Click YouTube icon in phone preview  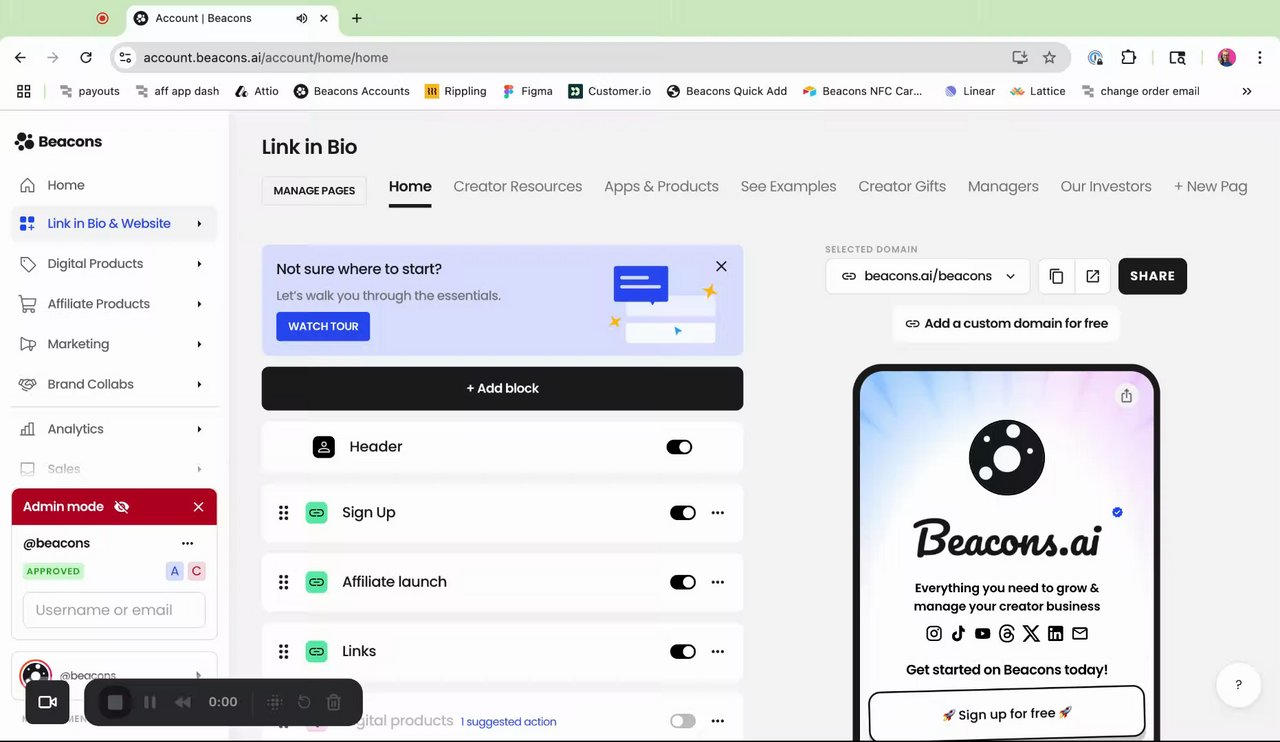pyautogui.click(x=982, y=633)
